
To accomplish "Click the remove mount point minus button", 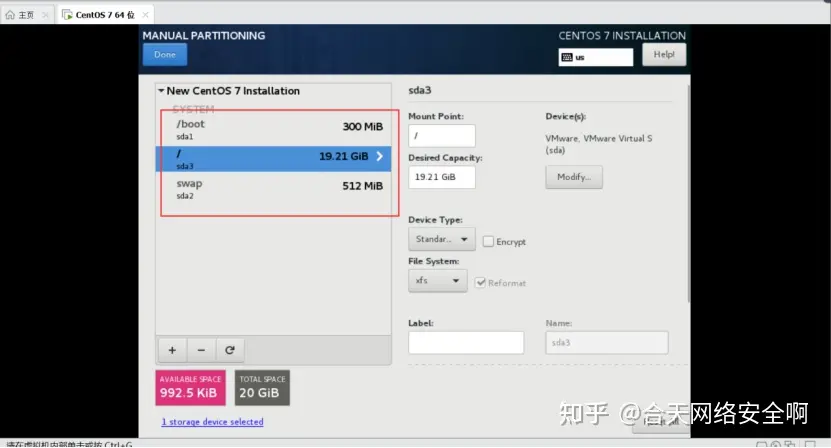I will pos(201,350).
